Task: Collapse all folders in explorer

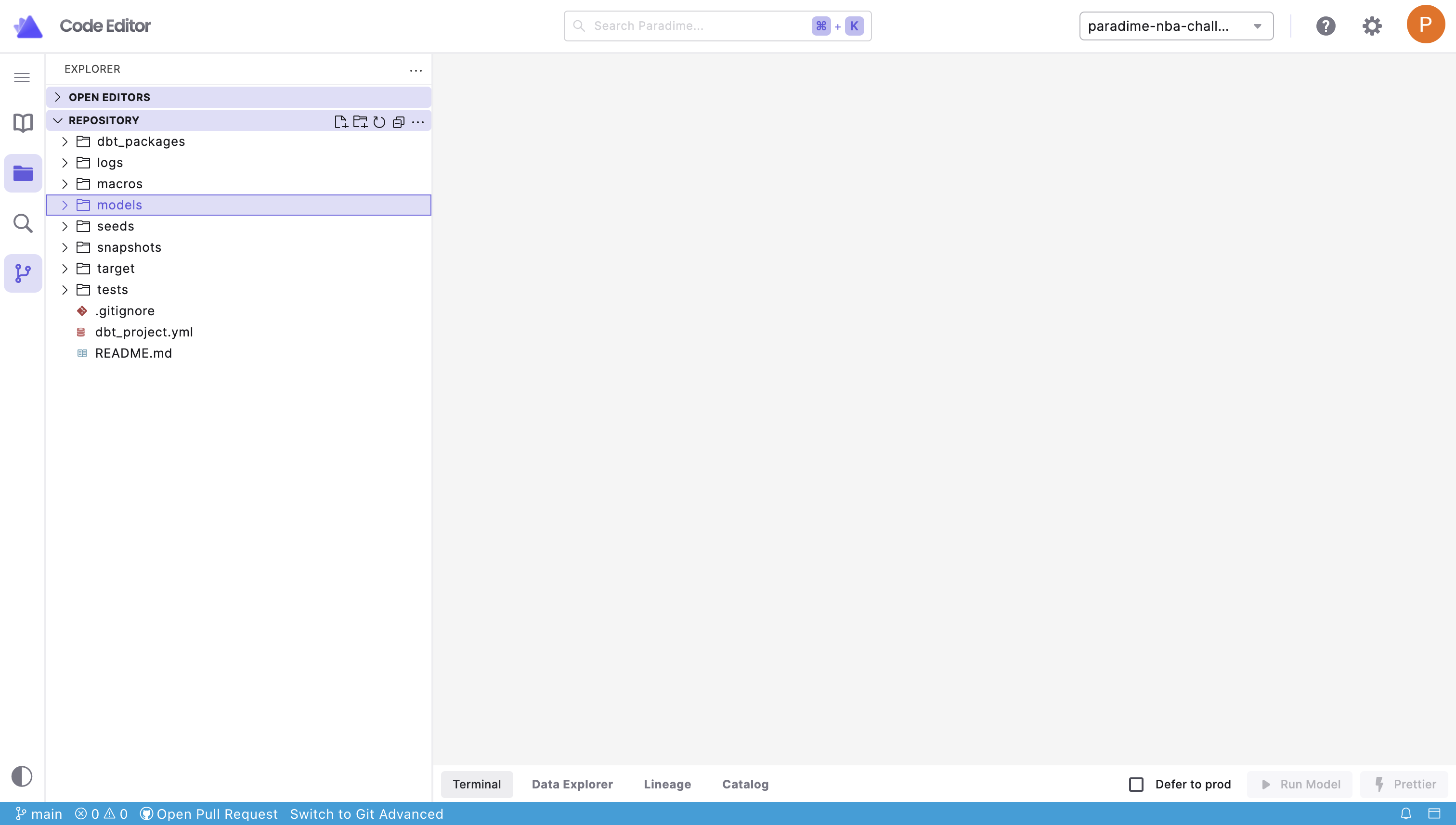Action: pos(399,121)
